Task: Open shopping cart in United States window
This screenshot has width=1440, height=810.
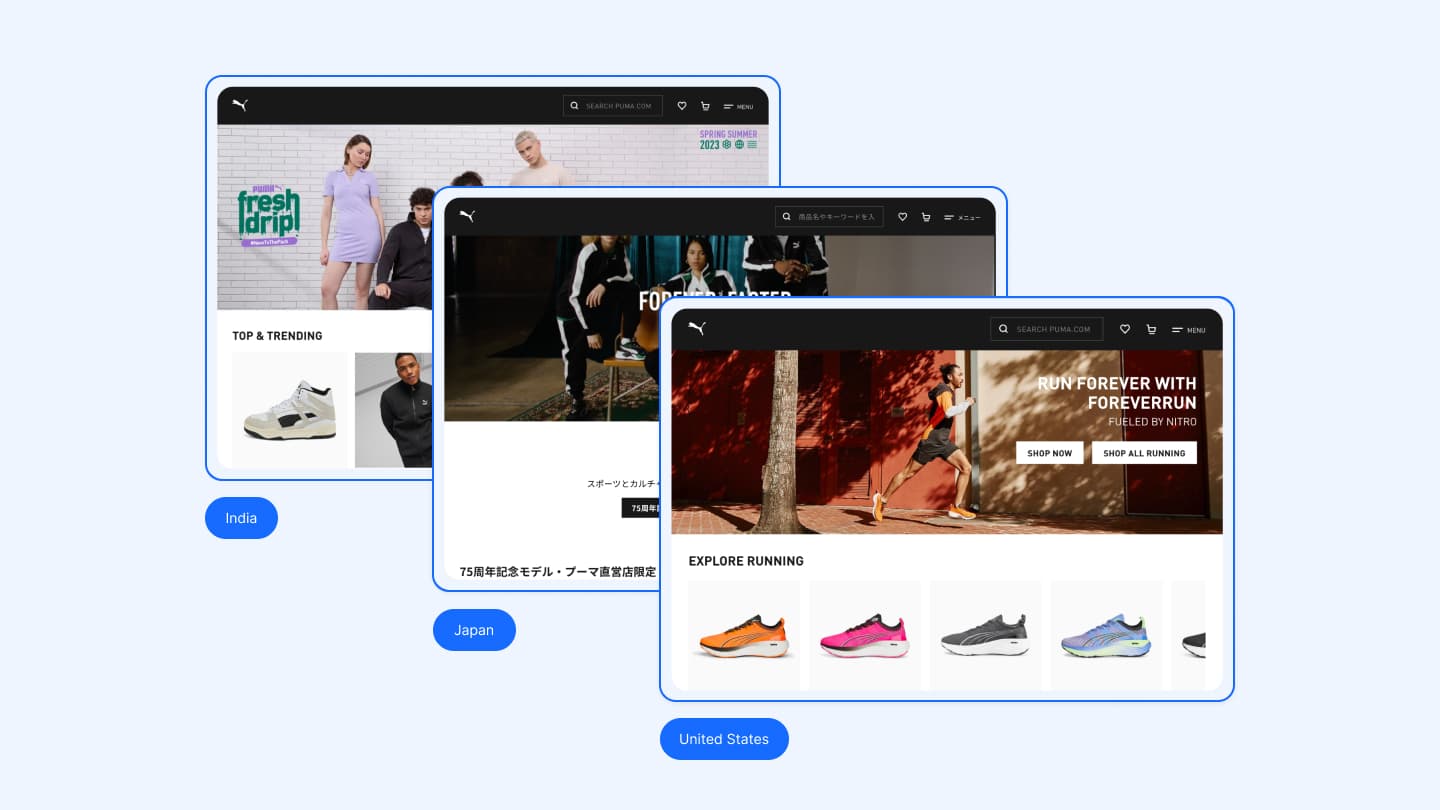Action: (x=1151, y=329)
